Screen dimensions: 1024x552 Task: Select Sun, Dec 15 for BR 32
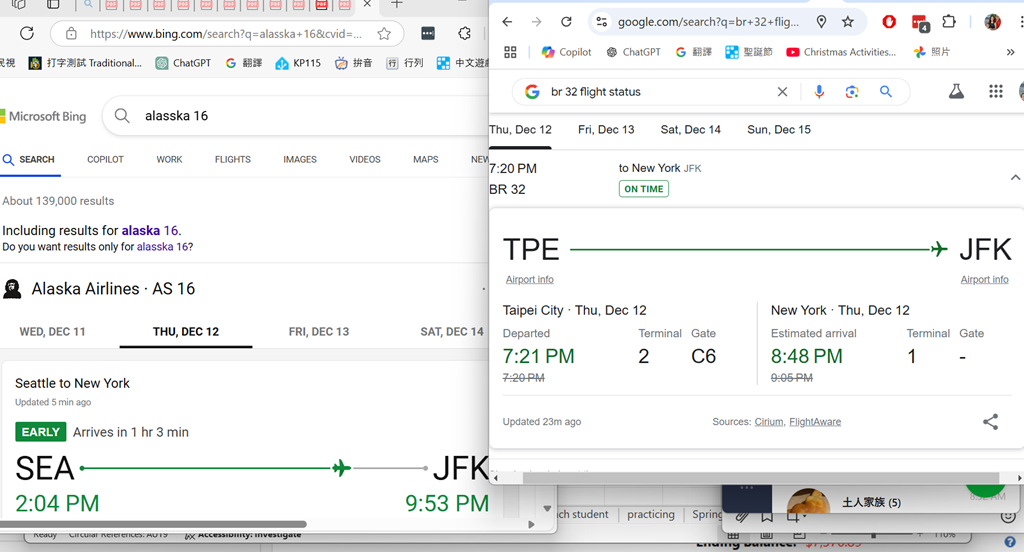[x=779, y=129]
